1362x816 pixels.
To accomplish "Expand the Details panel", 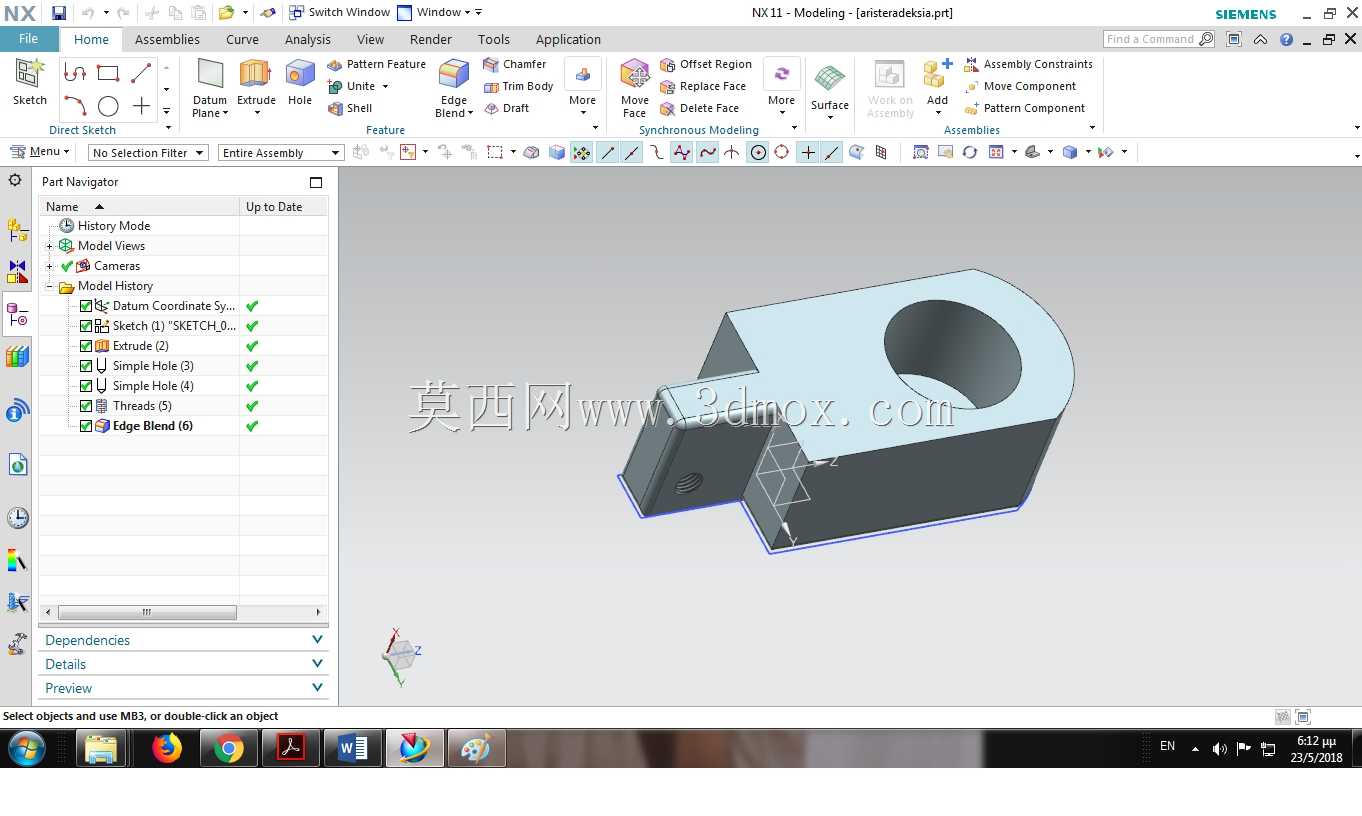I will tap(184, 664).
